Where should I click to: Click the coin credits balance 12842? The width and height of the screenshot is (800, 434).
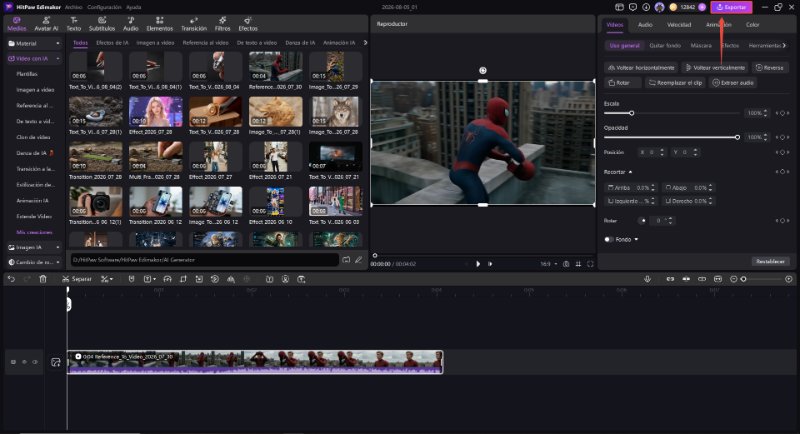click(687, 7)
